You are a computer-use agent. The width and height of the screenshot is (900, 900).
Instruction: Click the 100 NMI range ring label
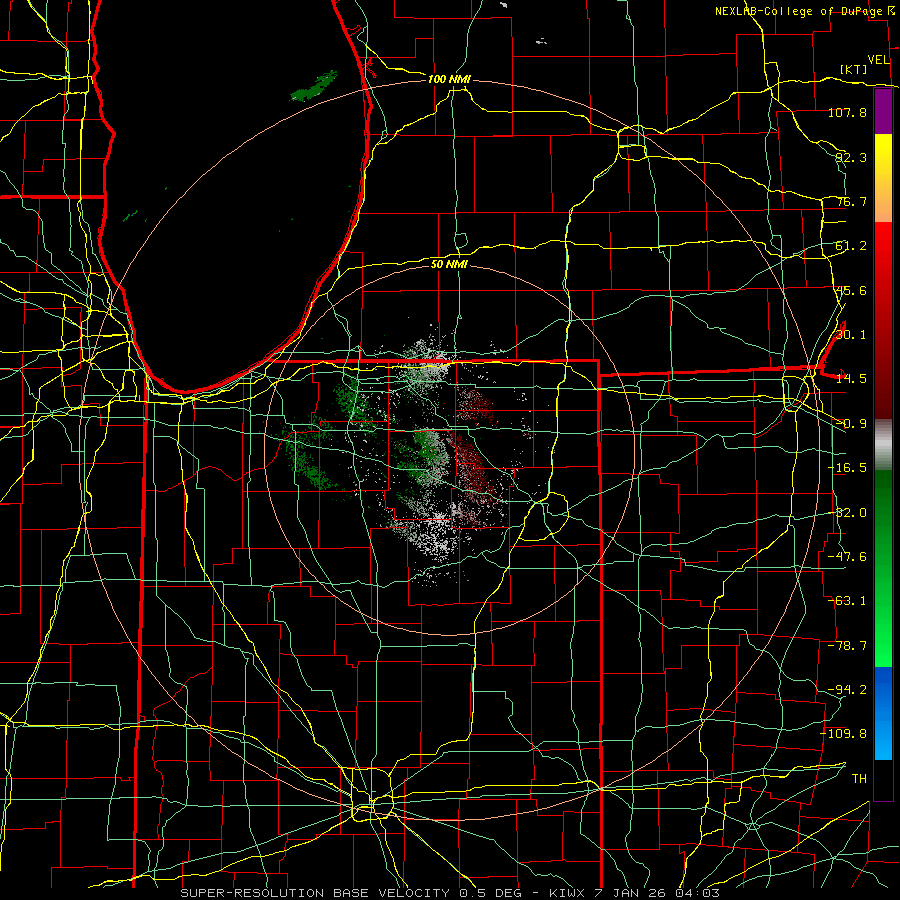(x=449, y=79)
